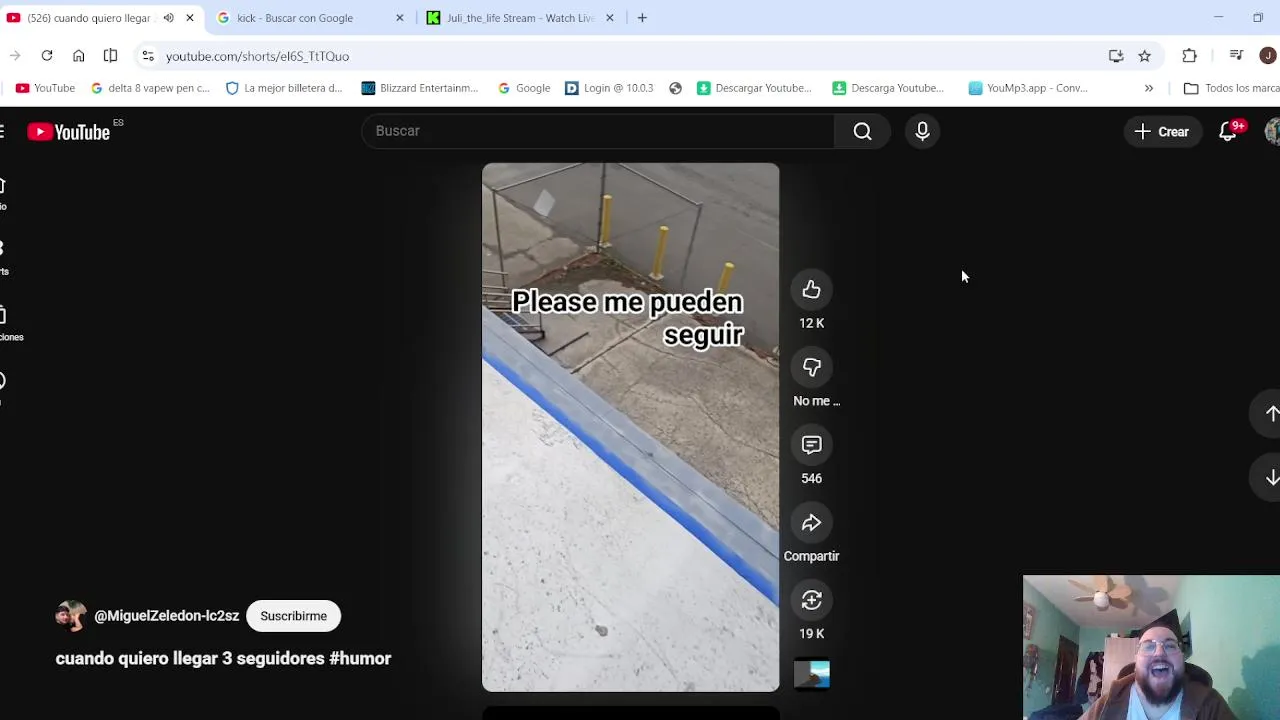Screen dimensions: 1280x720
Task: Open a new browser tab
Action: coord(642,18)
